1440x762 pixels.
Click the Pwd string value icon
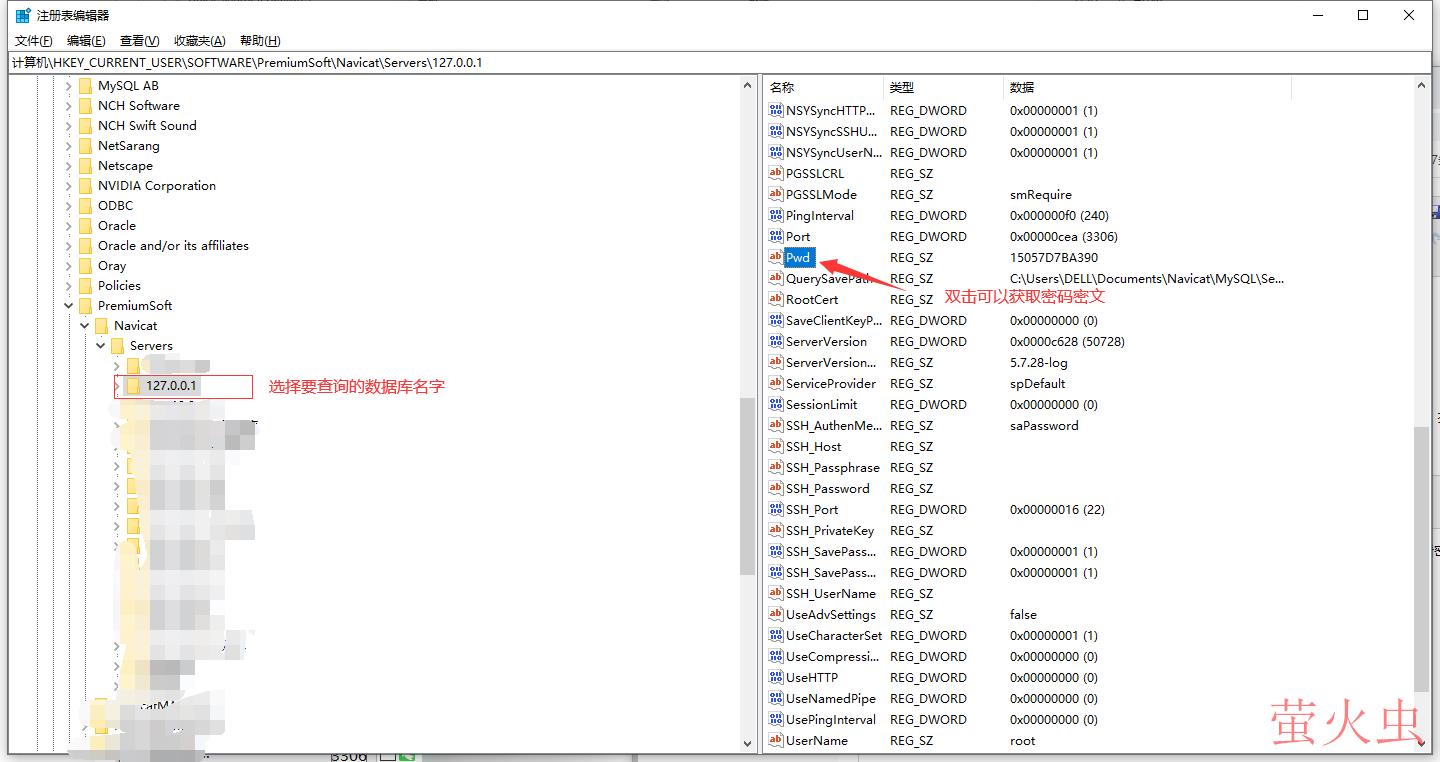[775, 258]
